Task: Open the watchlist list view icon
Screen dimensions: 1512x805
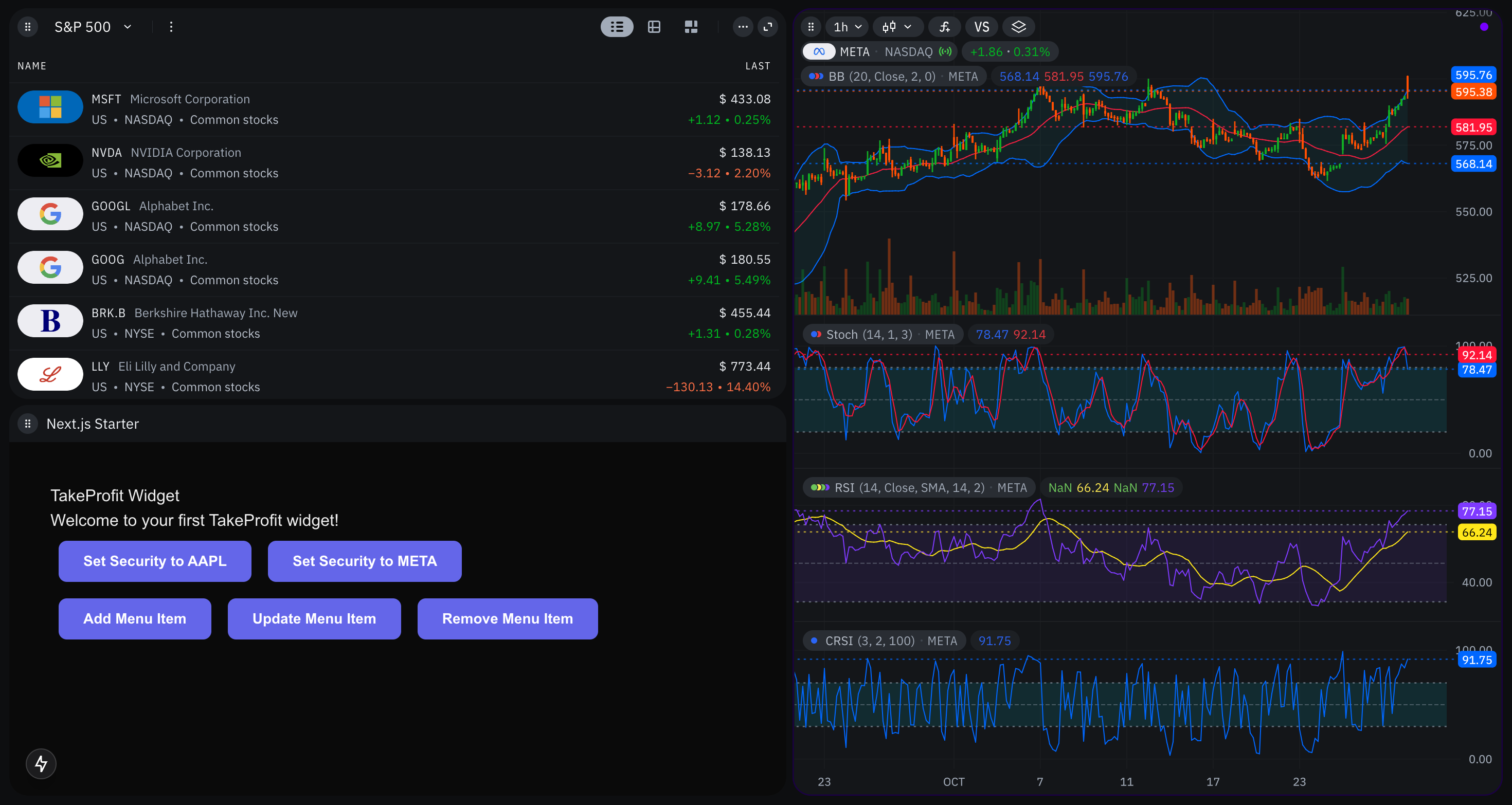Action: click(x=616, y=27)
